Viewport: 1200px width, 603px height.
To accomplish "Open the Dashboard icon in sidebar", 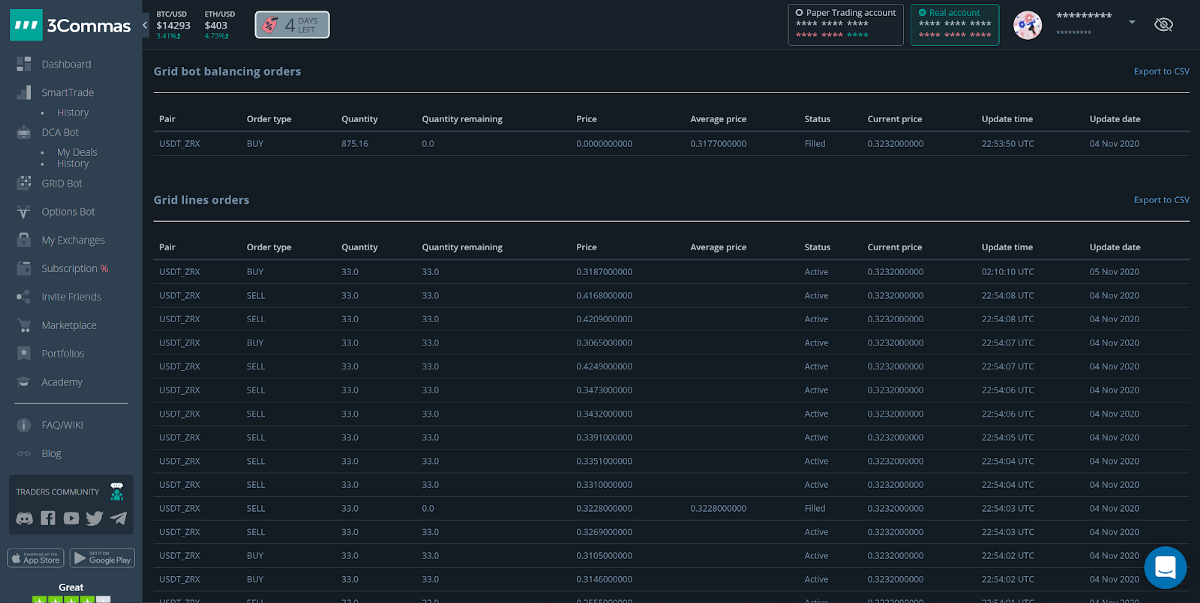I will 24,64.
